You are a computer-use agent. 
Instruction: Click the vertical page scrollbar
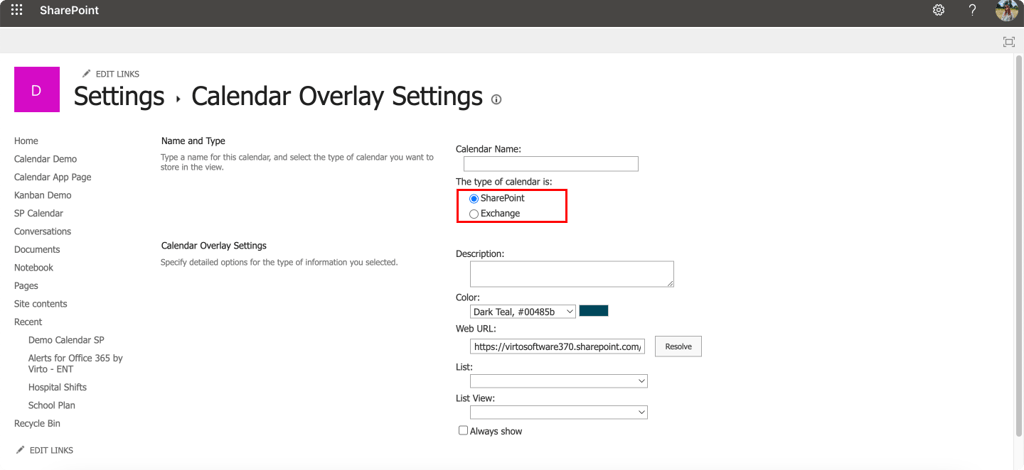[1019, 246]
